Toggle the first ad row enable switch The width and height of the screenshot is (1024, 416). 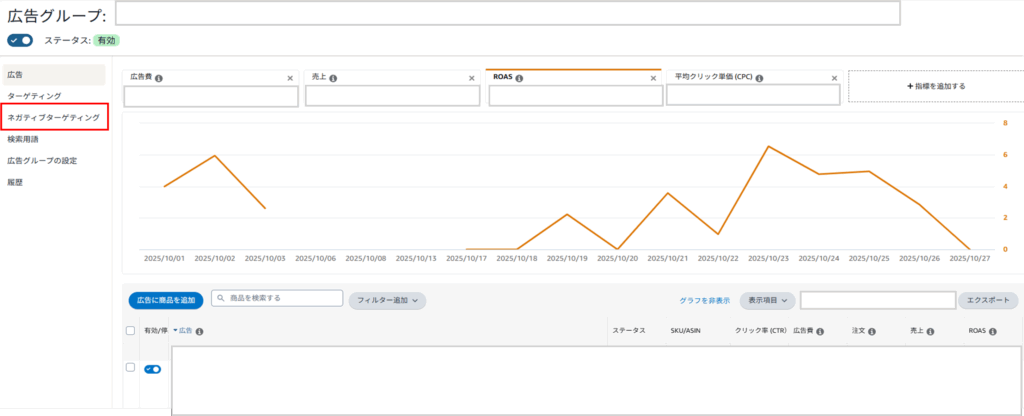153,369
